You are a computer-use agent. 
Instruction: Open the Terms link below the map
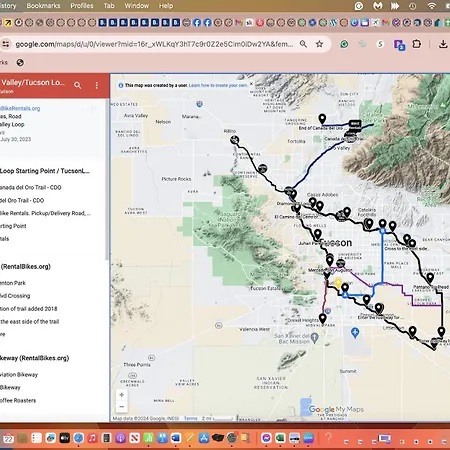(x=191, y=418)
